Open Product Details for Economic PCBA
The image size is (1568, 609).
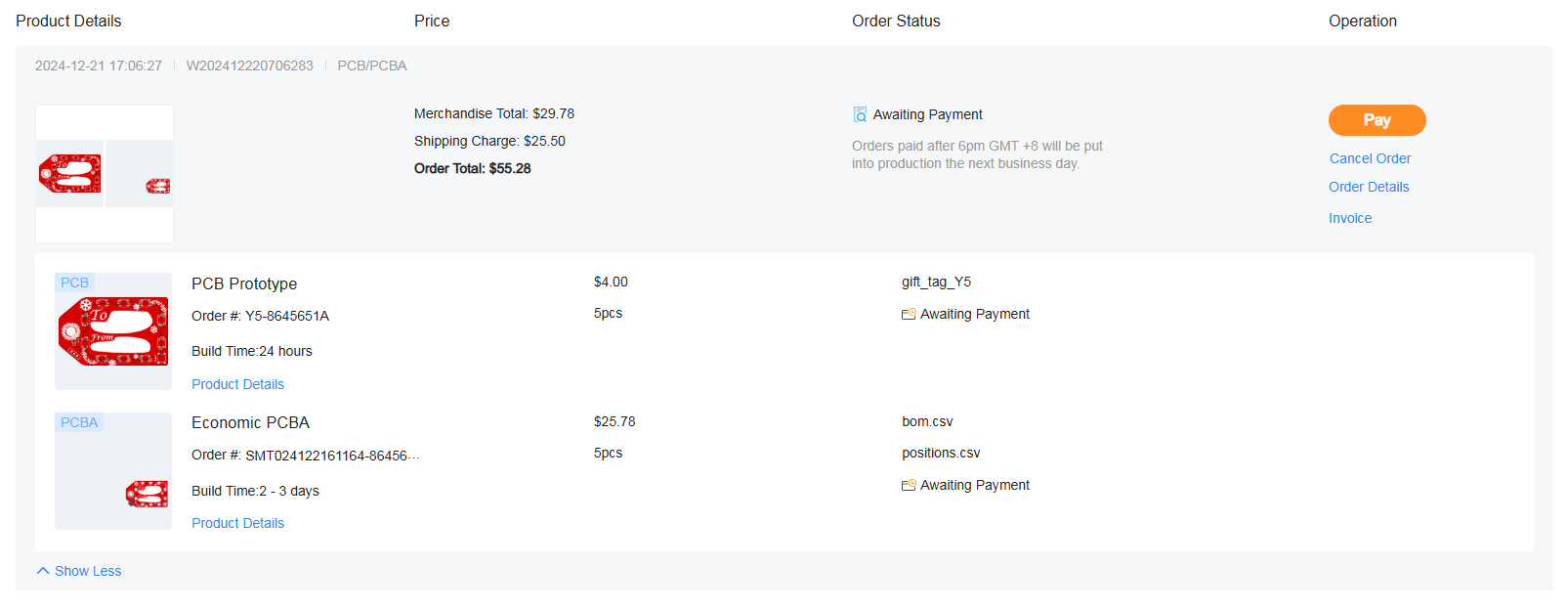pos(237,523)
